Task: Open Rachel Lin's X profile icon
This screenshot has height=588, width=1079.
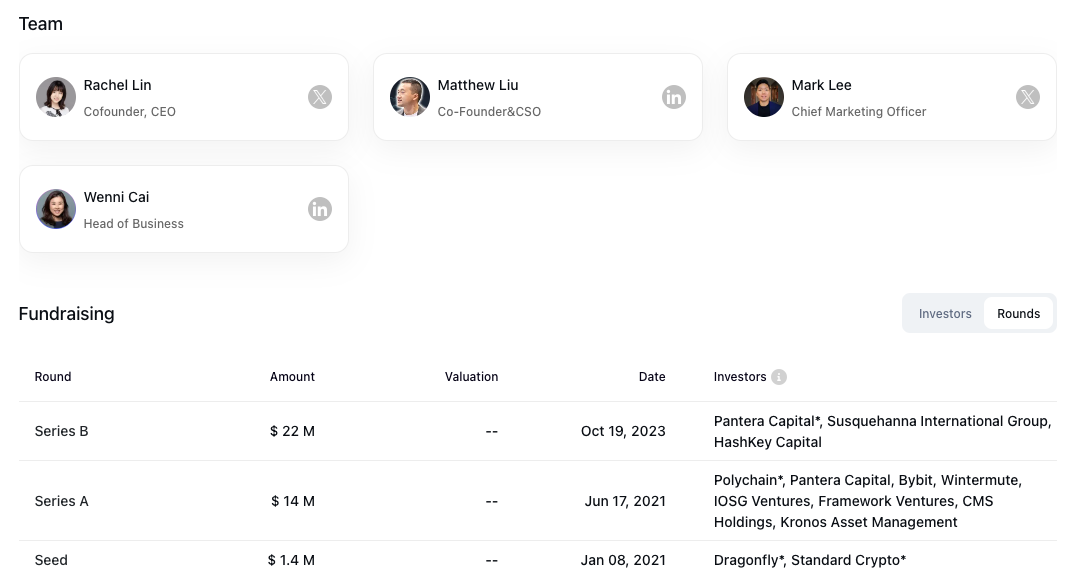Action: 320,97
